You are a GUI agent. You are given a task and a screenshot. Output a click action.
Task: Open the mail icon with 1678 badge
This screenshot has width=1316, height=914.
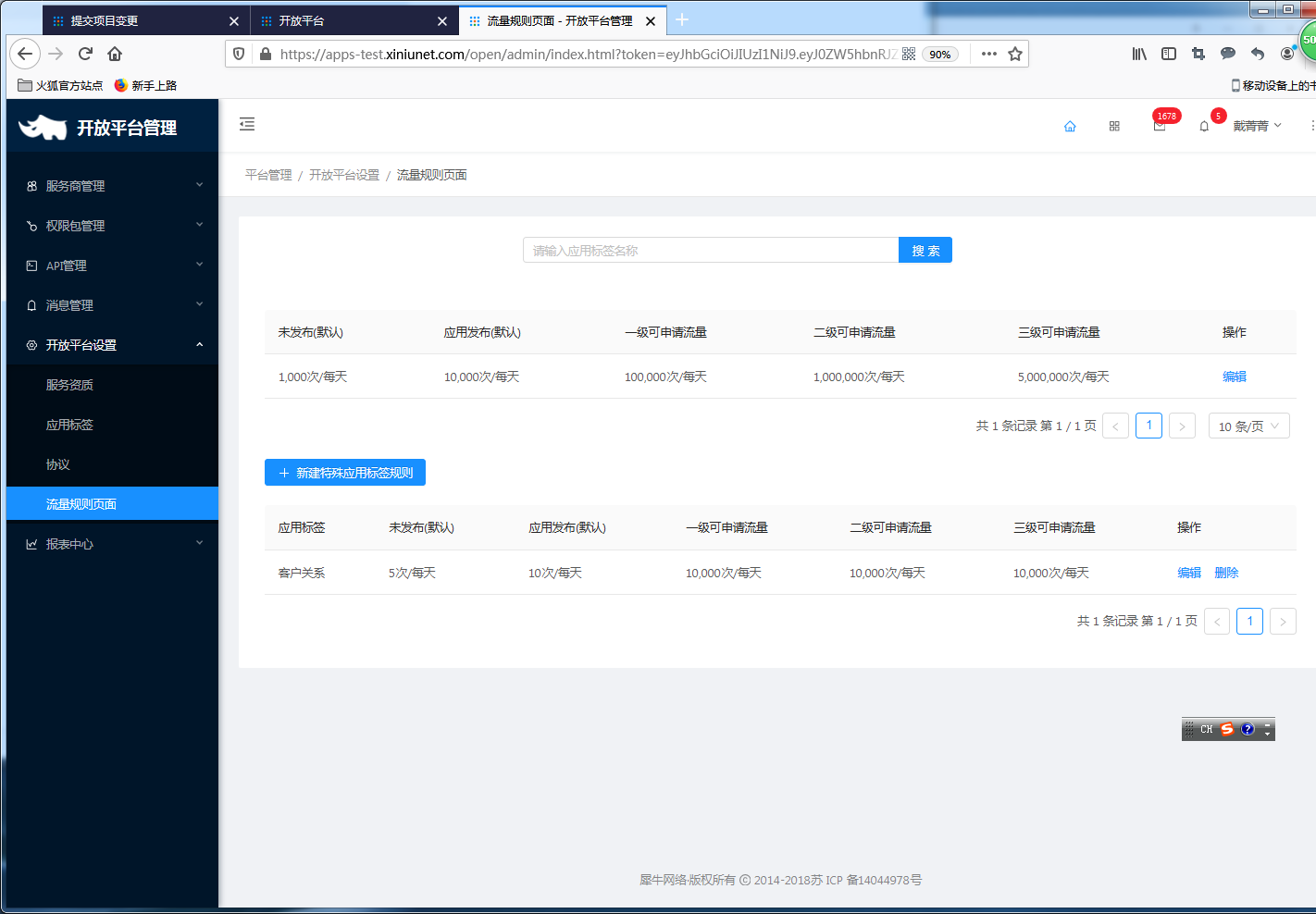(x=1160, y=126)
